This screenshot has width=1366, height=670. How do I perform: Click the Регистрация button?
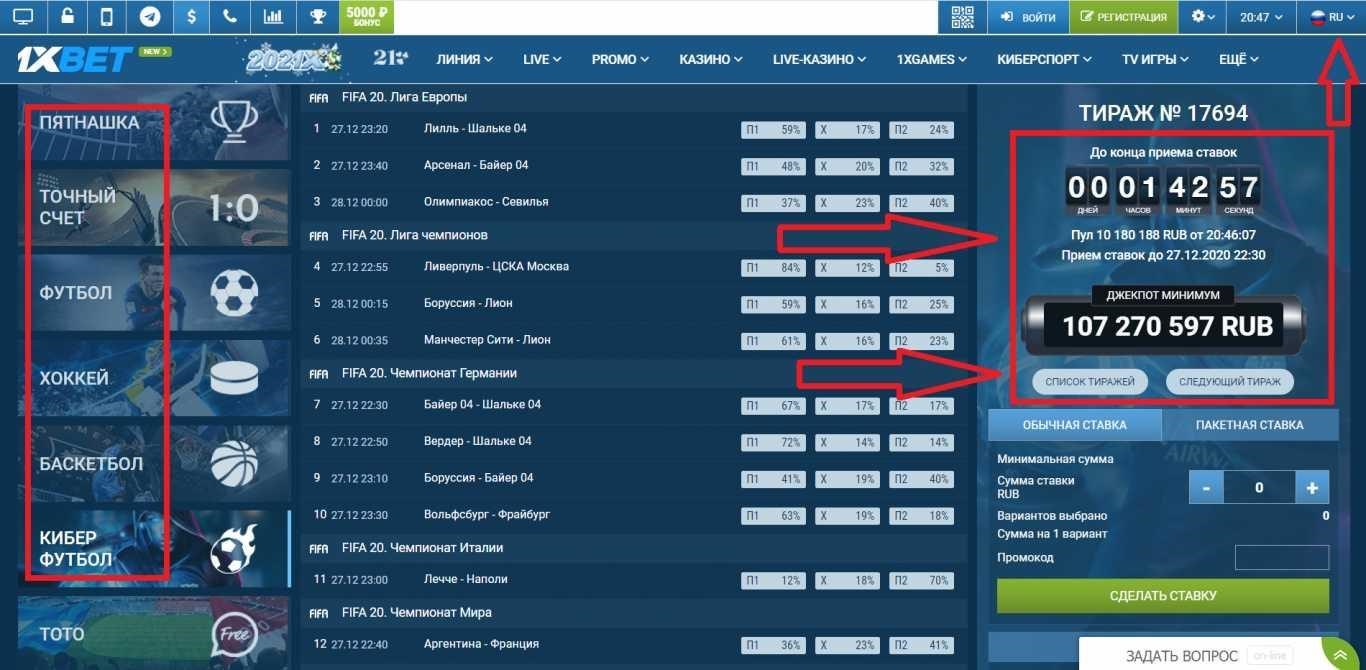[1123, 17]
